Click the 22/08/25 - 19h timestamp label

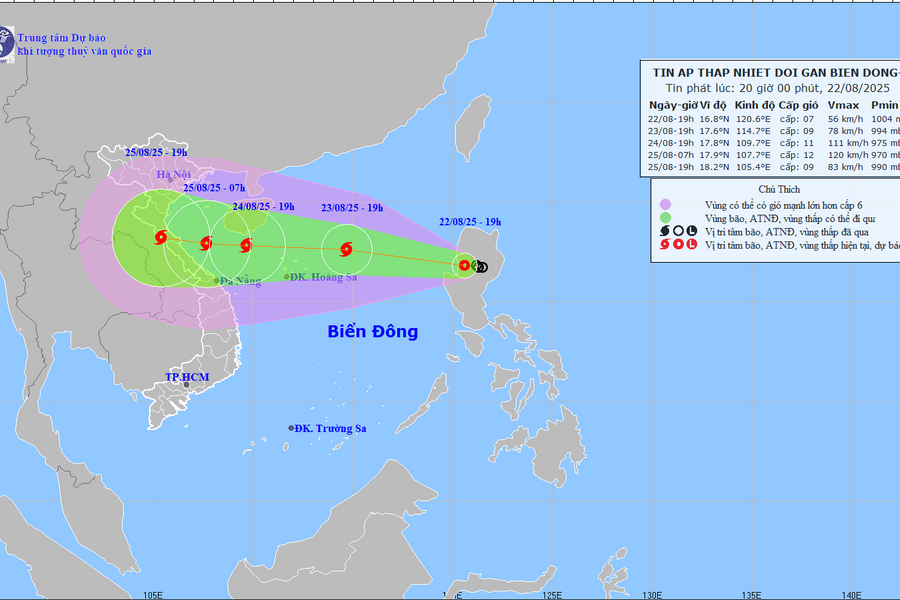click(x=469, y=221)
